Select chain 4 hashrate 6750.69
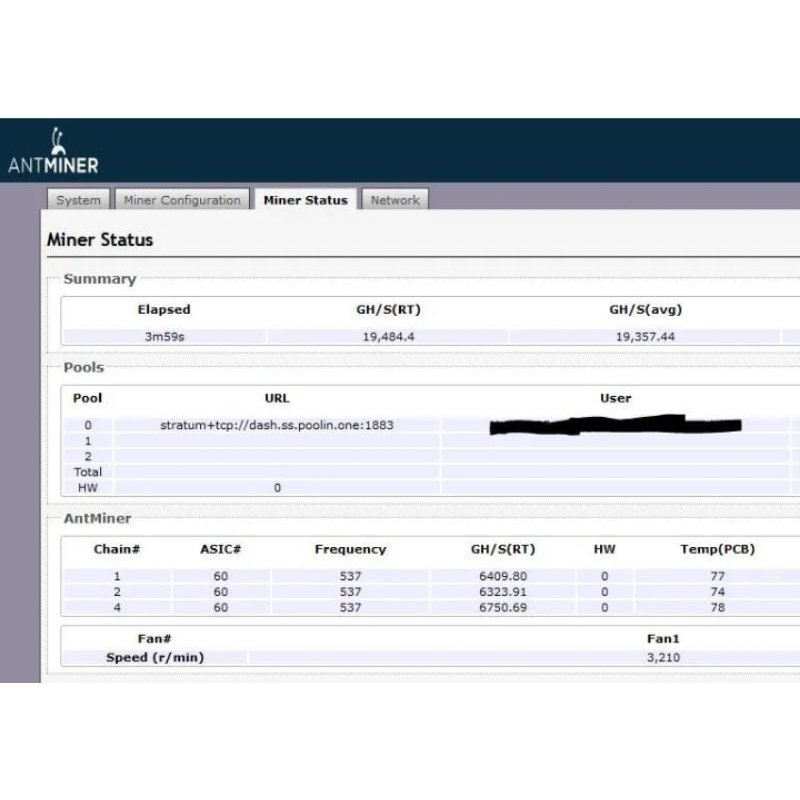Image resolution: width=800 pixels, height=800 pixels. [503, 607]
